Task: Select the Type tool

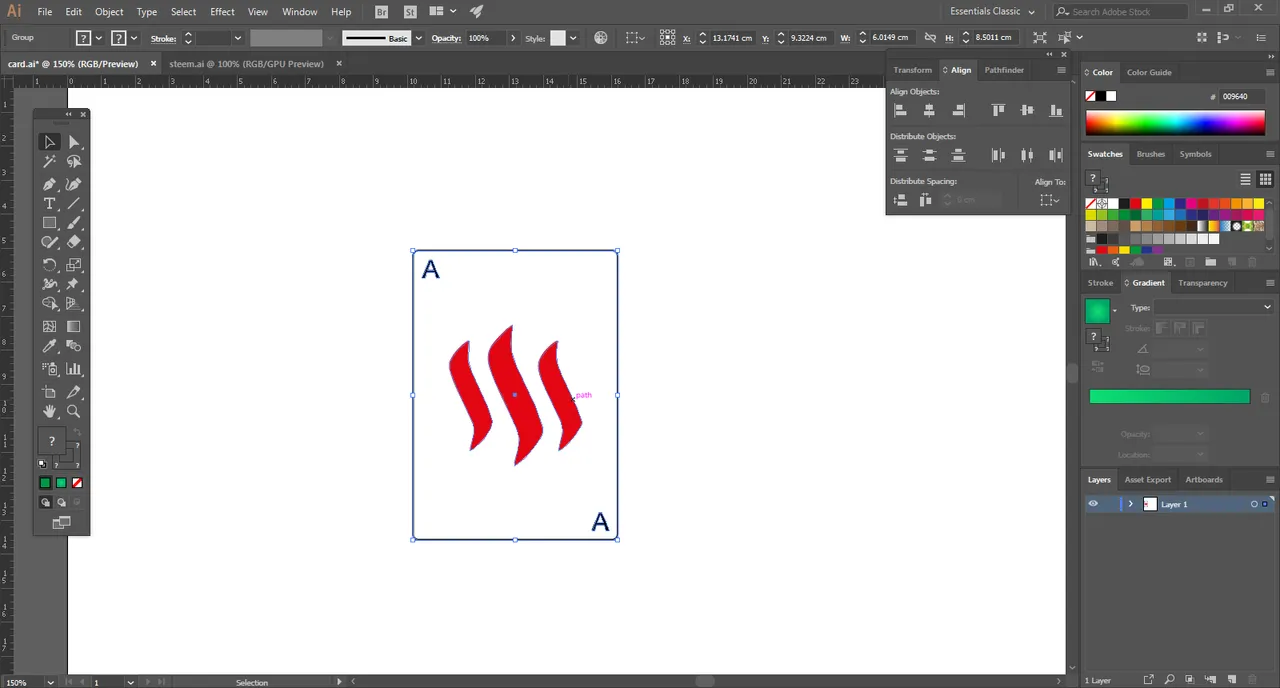Action: (x=49, y=203)
